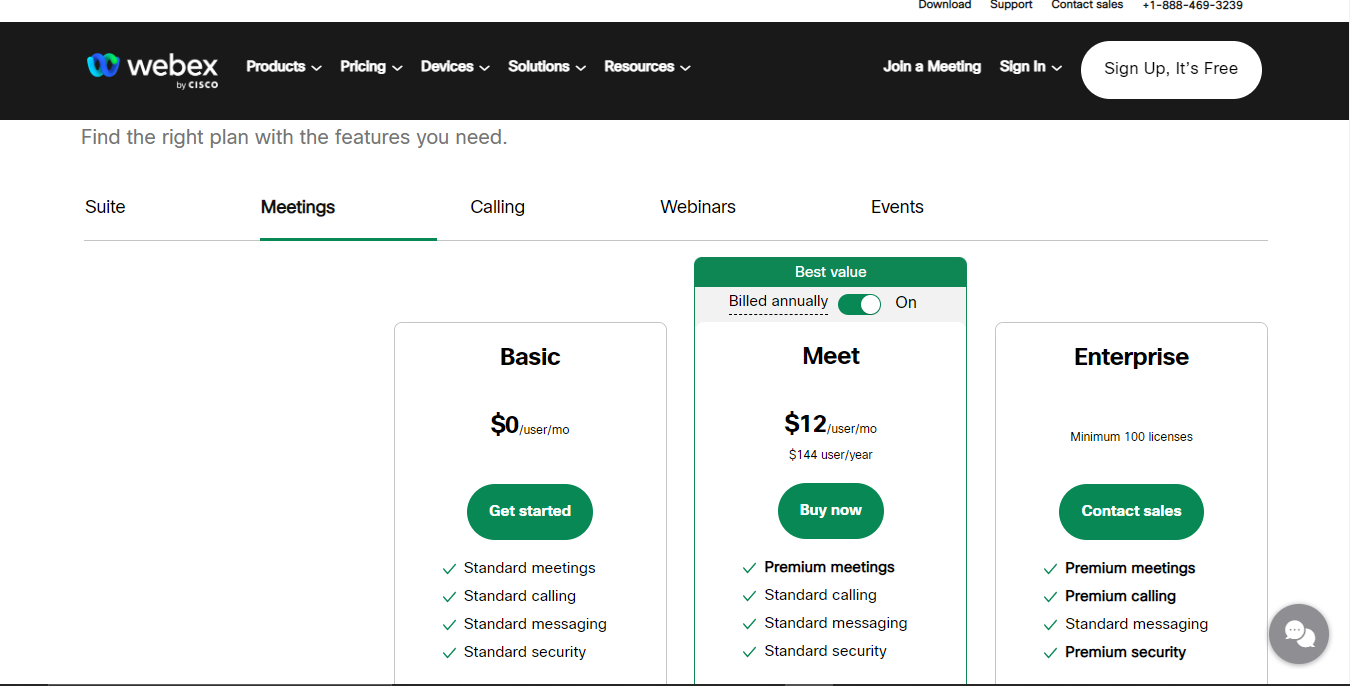Viewport: 1350px width, 686px height.
Task: Click Standard messaging in Basic plan
Action: tap(535, 624)
